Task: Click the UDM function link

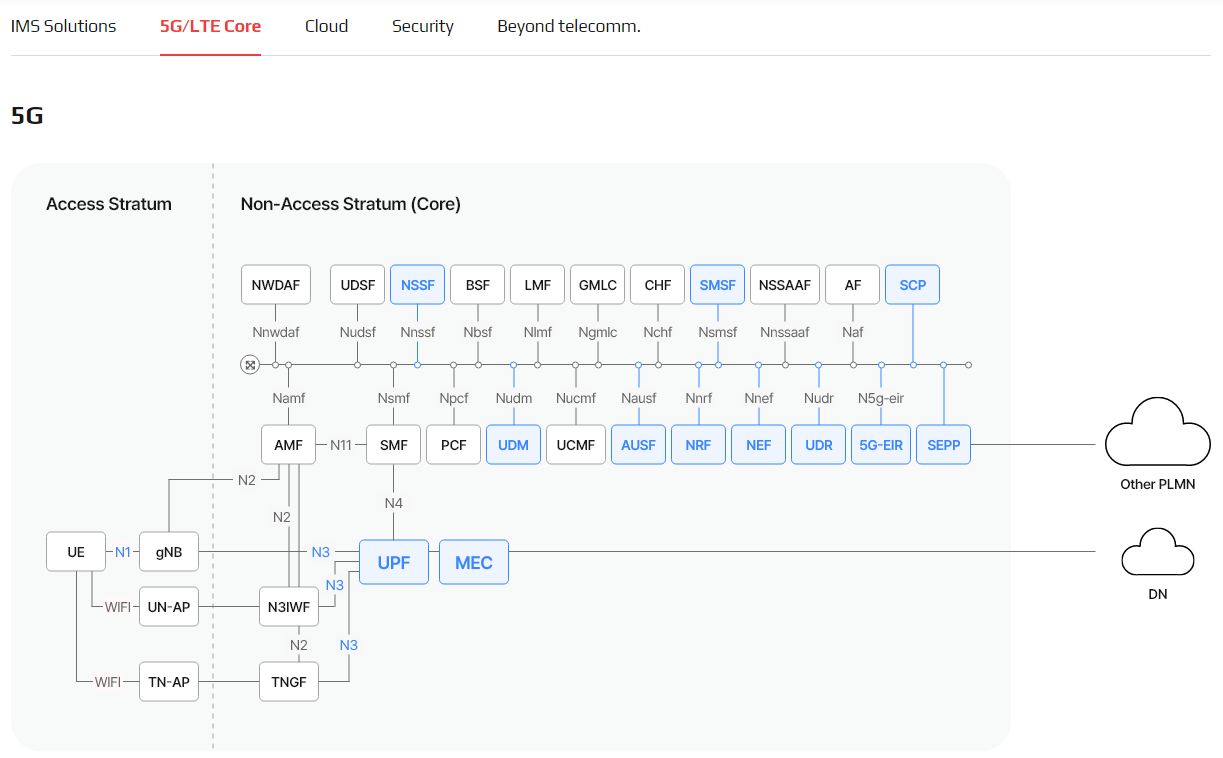Action: point(513,445)
